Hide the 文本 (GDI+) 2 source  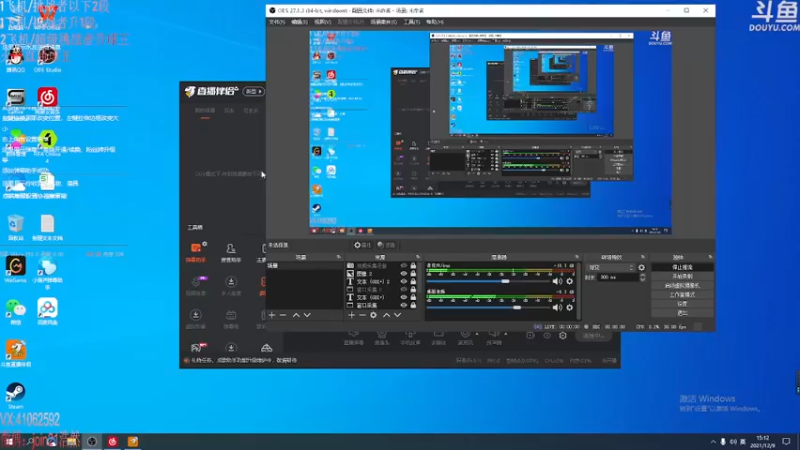coord(404,282)
